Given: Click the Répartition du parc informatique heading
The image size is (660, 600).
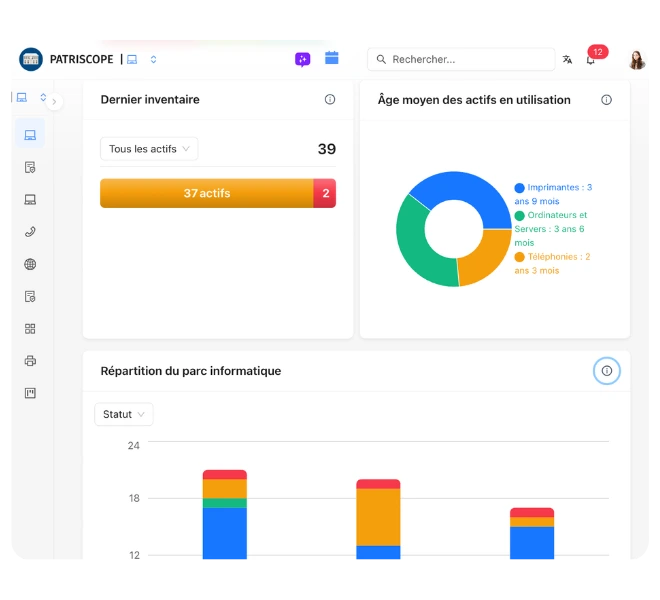Looking at the screenshot, I should [191, 371].
